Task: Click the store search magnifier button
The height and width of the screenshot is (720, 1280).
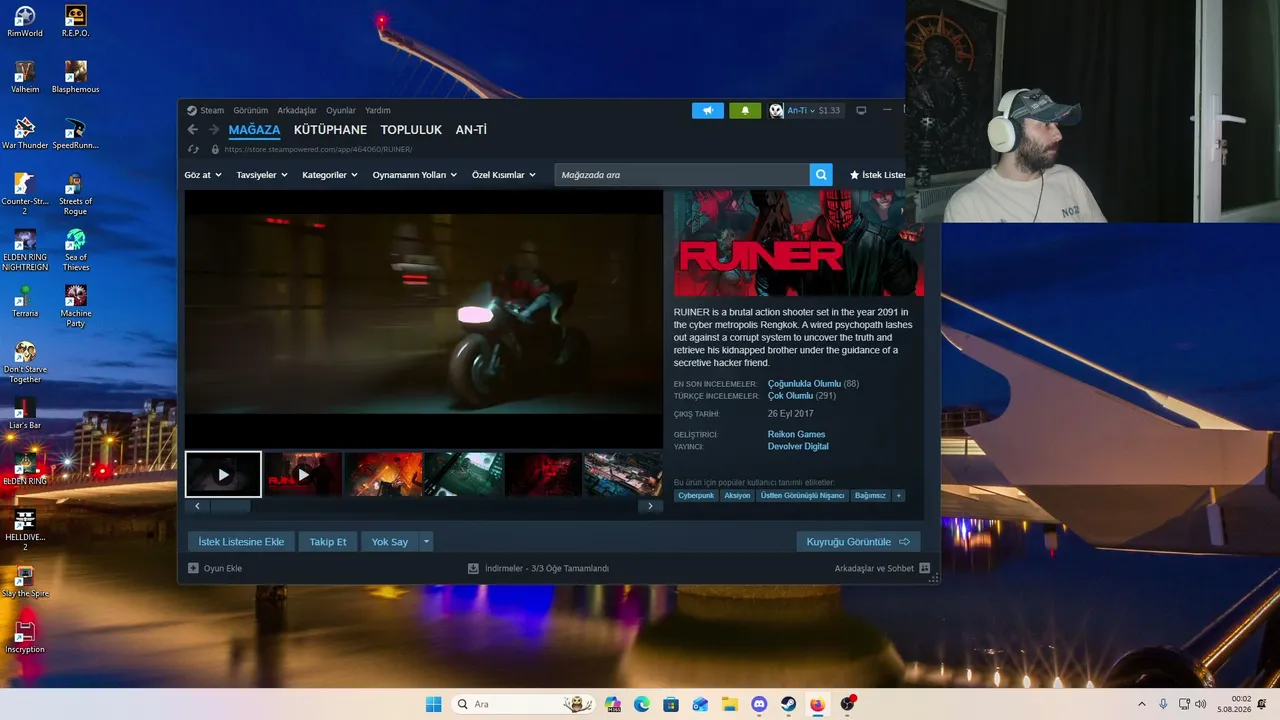Action: click(821, 175)
